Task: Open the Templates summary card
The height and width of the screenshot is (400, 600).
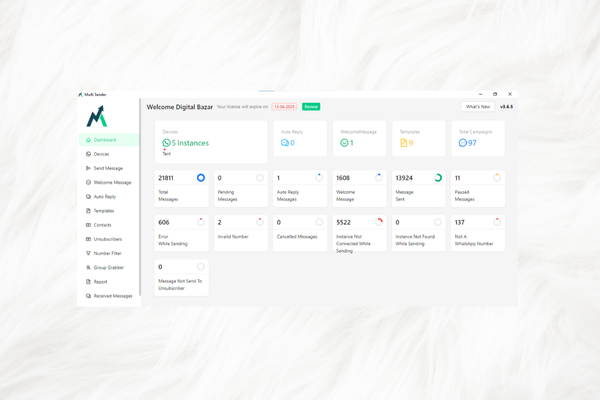Action: (x=418, y=139)
